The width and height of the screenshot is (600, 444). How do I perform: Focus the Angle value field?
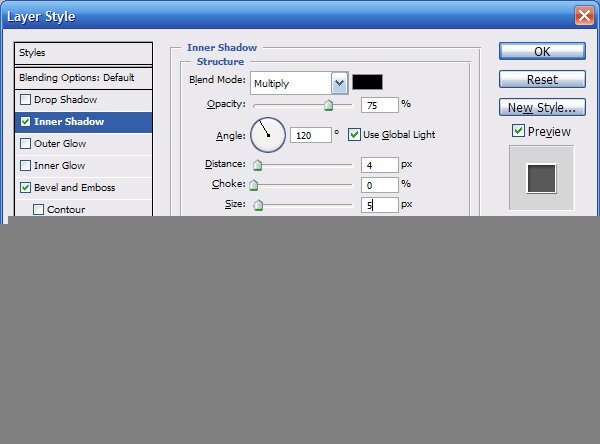click(x=311, y=135)
